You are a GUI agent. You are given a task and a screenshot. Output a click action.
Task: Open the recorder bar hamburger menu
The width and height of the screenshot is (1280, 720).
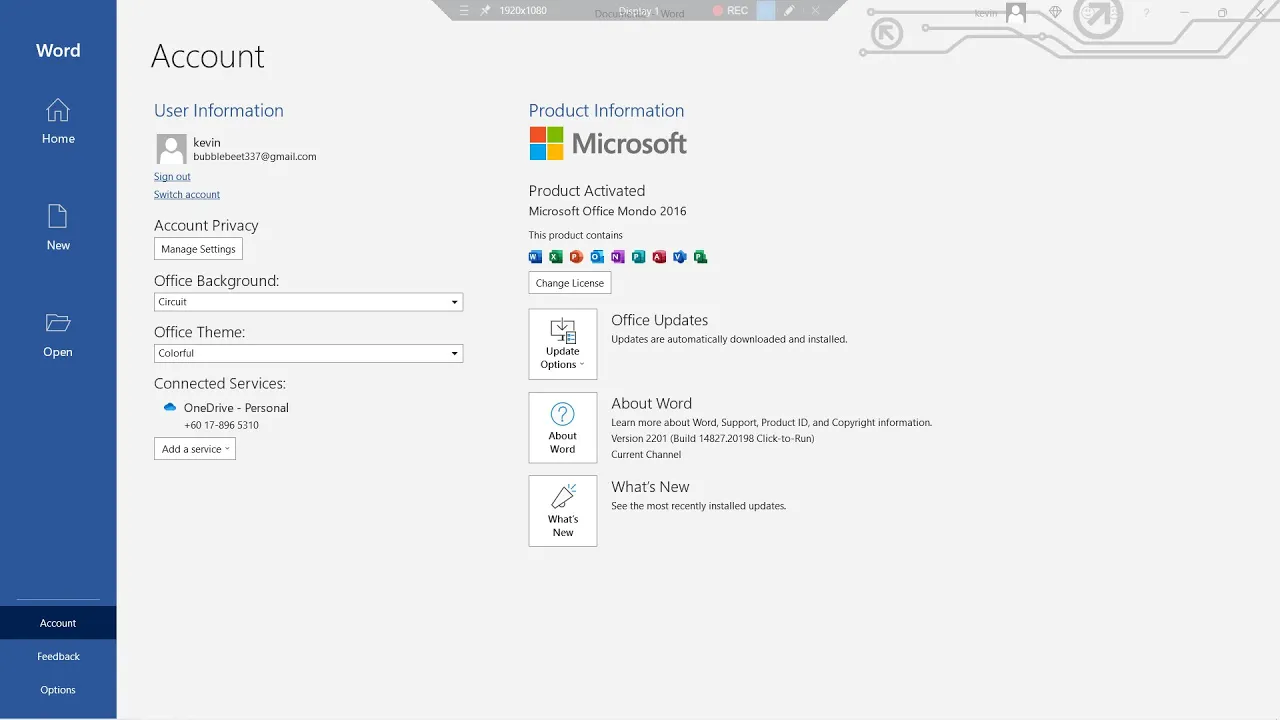[x=463, y=11]
